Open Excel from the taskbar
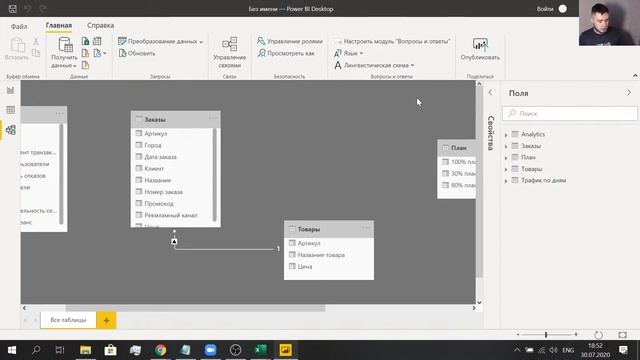The image size is (640, 360). point(260,350)
